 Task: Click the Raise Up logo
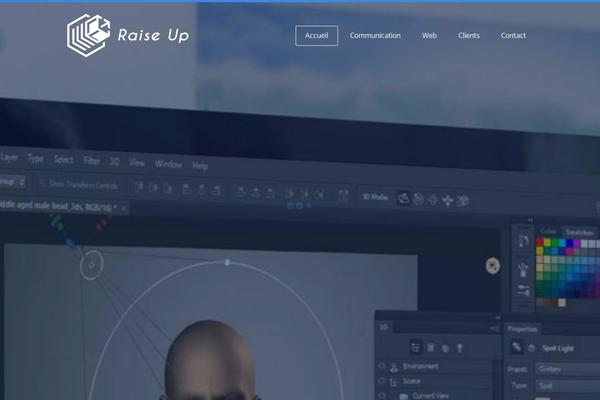coord(128,36)
